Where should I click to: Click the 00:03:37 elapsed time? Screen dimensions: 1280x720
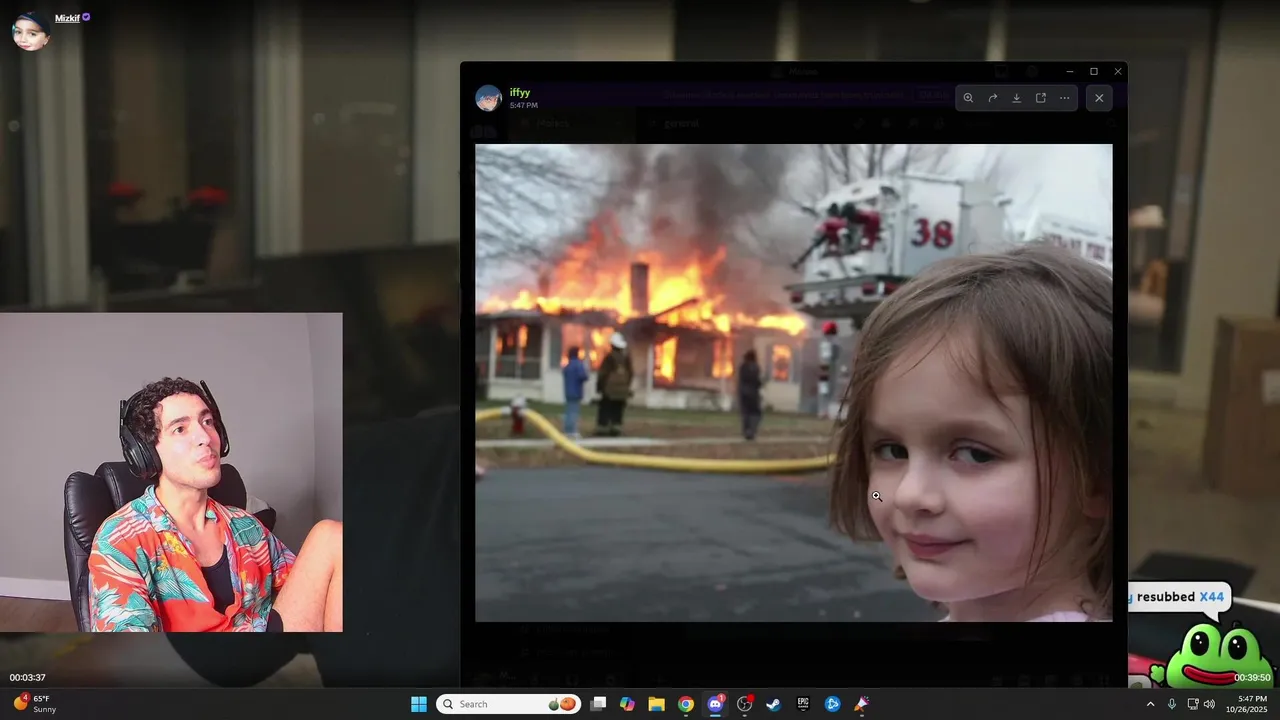click(28, 677)
